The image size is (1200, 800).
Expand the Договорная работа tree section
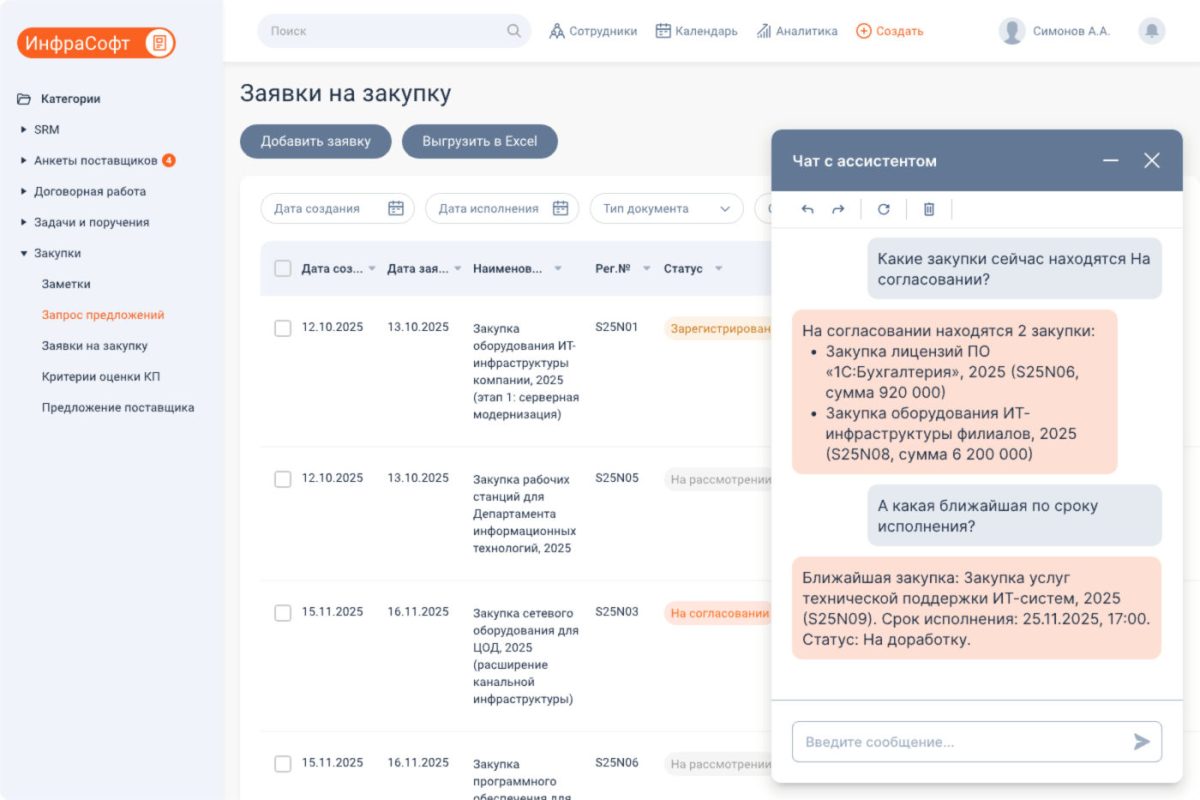point(24,191)
